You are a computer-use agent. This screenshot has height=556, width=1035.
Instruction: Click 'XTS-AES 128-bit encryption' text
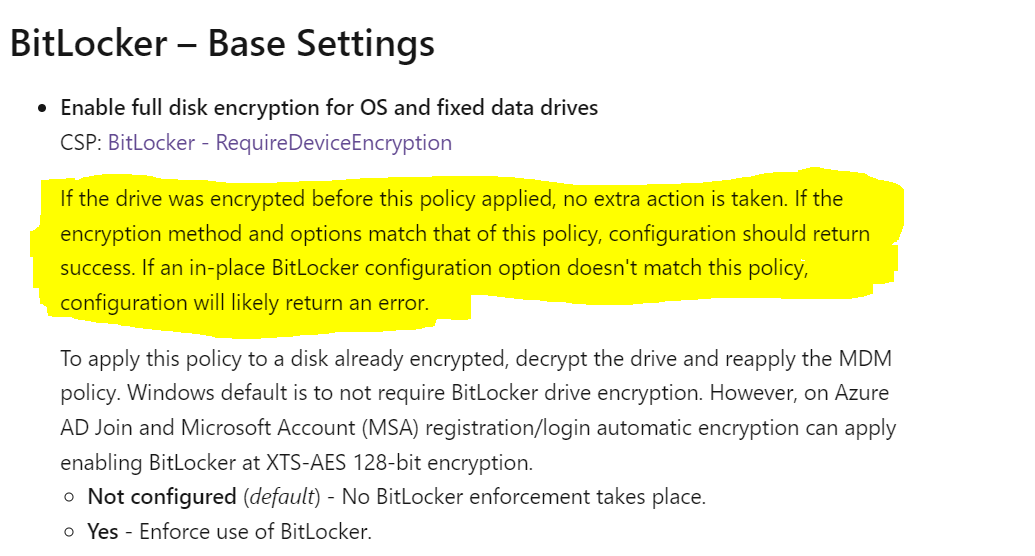point(398,463)
